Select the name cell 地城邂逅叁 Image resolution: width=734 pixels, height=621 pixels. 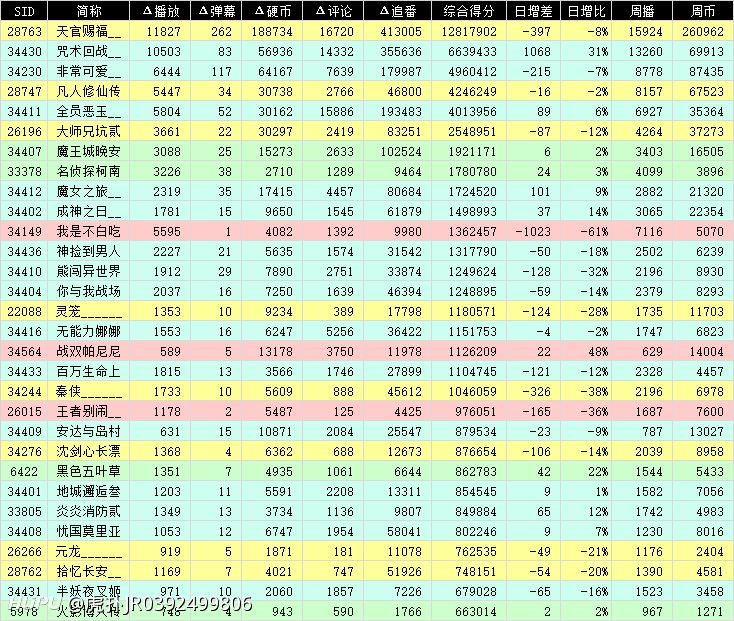click(x=88, y=491)
